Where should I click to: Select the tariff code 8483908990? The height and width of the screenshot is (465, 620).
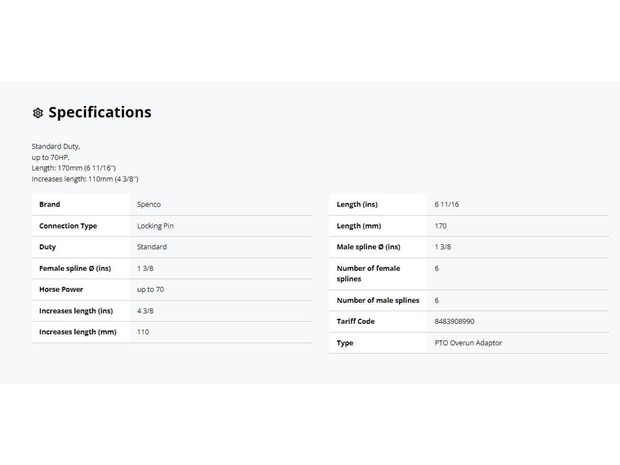point(455,321)
